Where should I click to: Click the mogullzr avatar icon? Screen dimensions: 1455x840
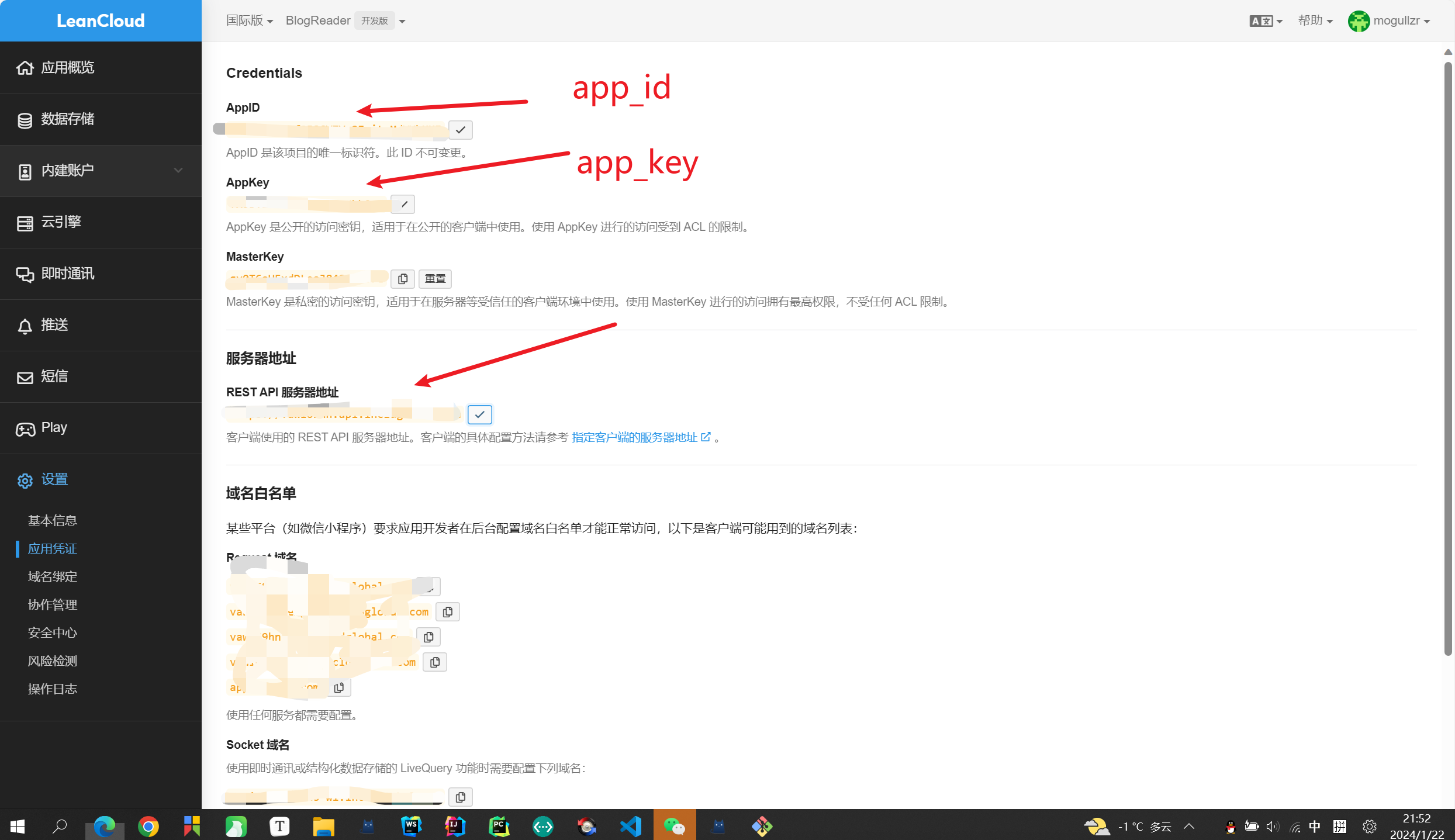(x=1359, y=21)
